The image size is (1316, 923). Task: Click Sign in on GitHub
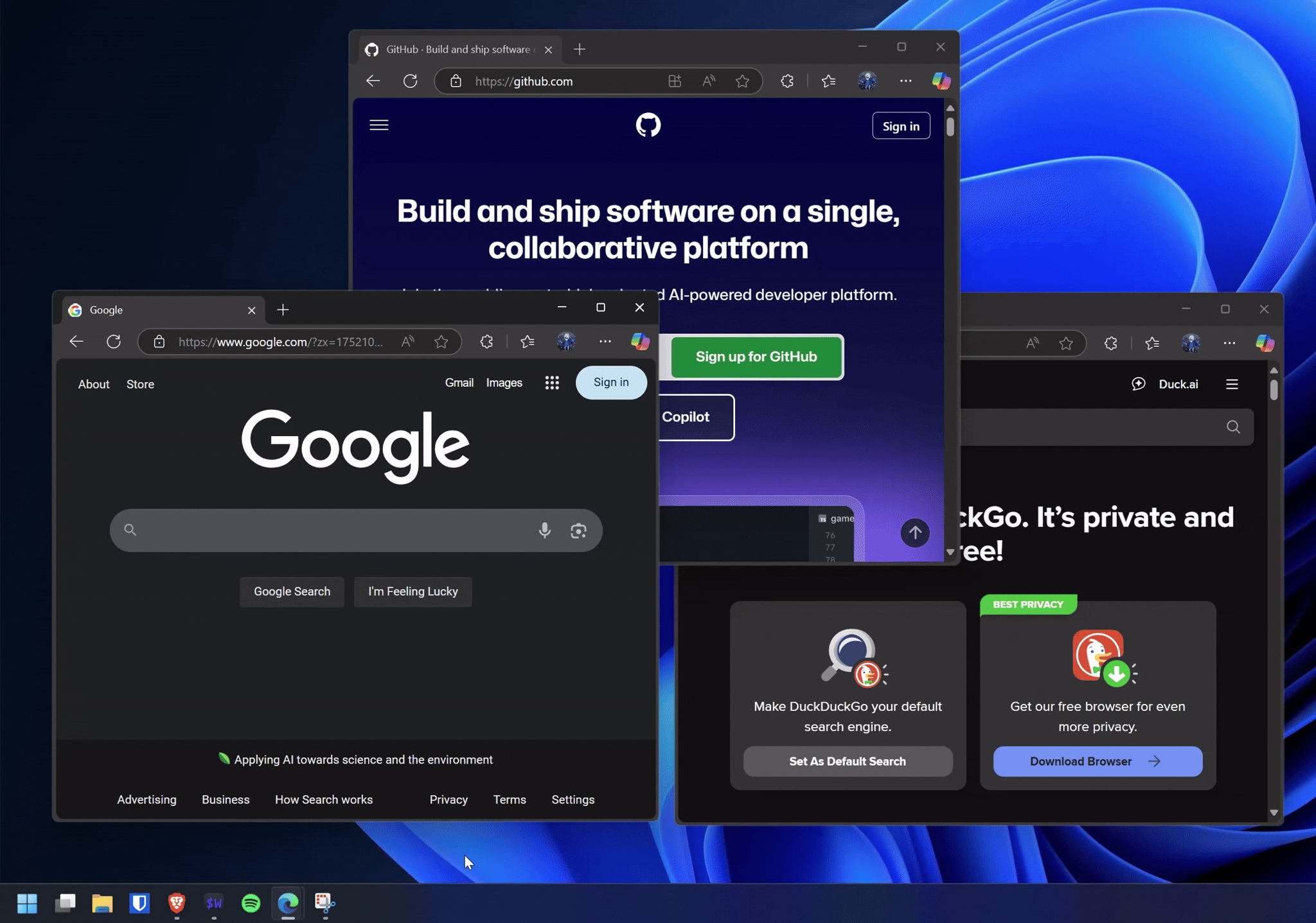pyautogui.click(x=901, y=126)
